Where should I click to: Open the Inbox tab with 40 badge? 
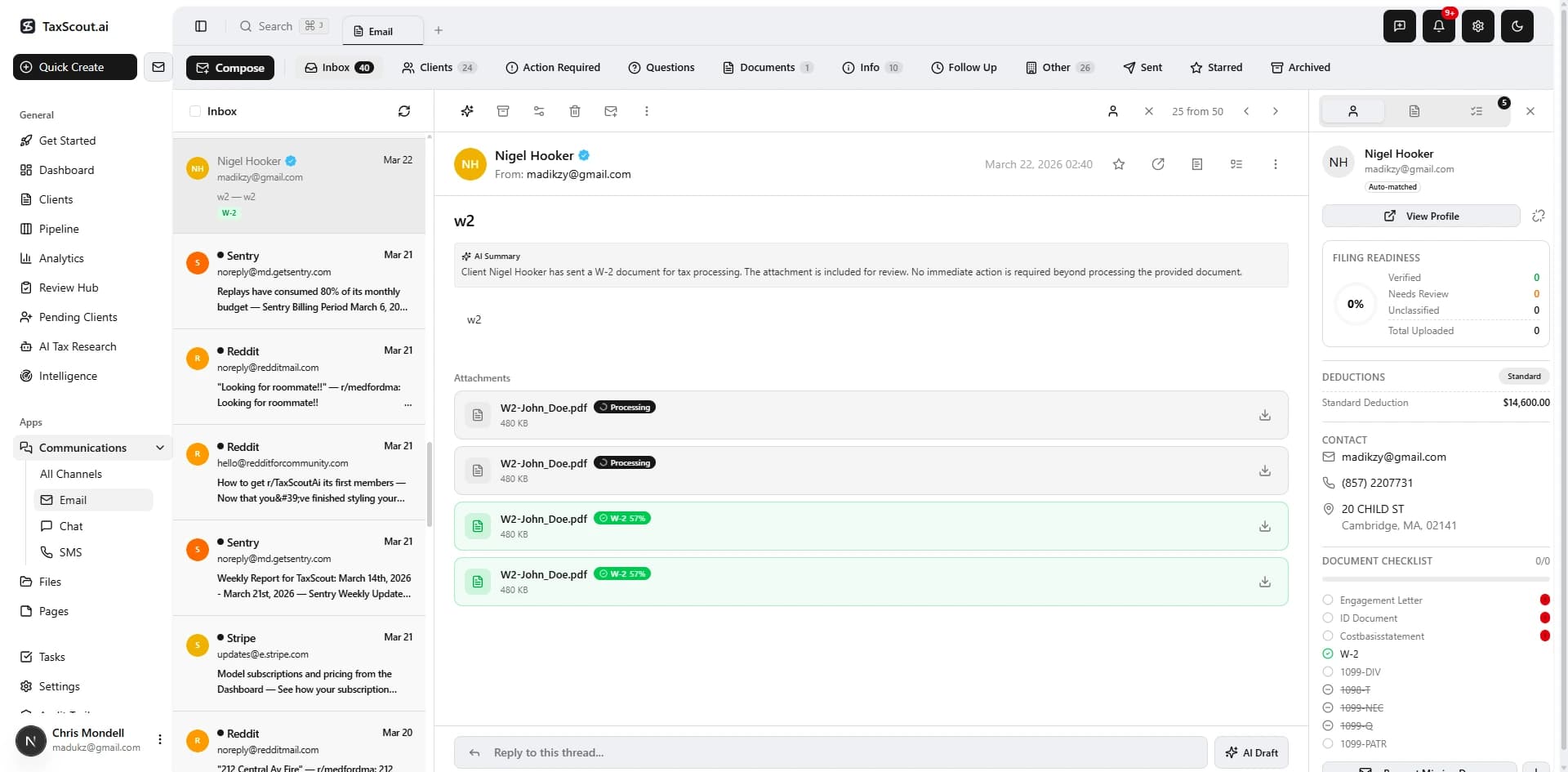(x=339, y=67)
